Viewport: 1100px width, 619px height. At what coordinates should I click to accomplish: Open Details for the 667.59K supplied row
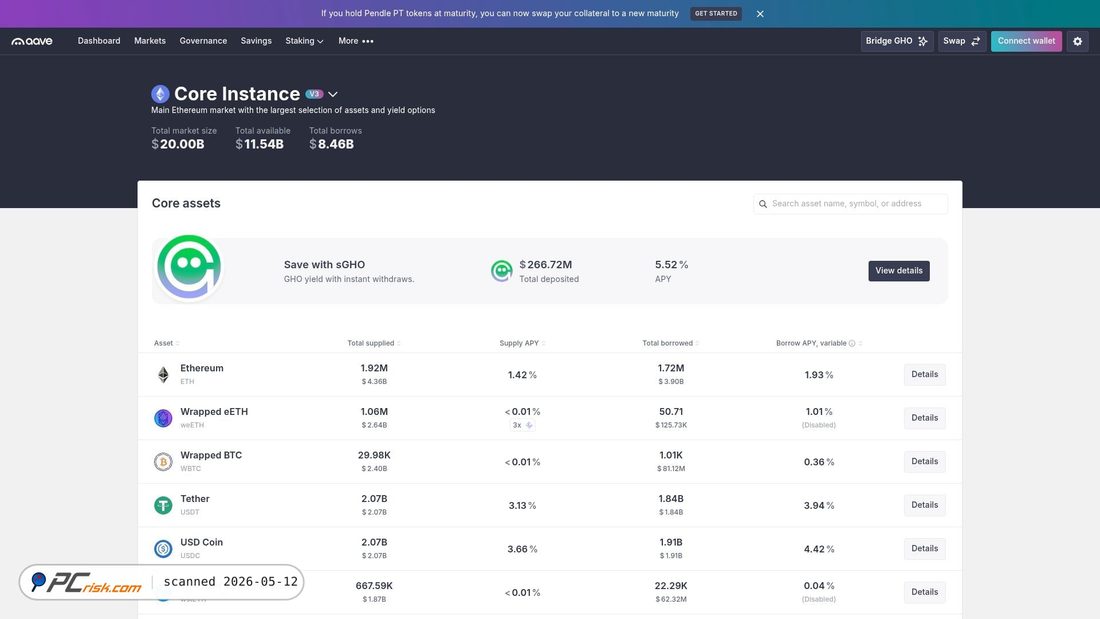tap(925, 592)
